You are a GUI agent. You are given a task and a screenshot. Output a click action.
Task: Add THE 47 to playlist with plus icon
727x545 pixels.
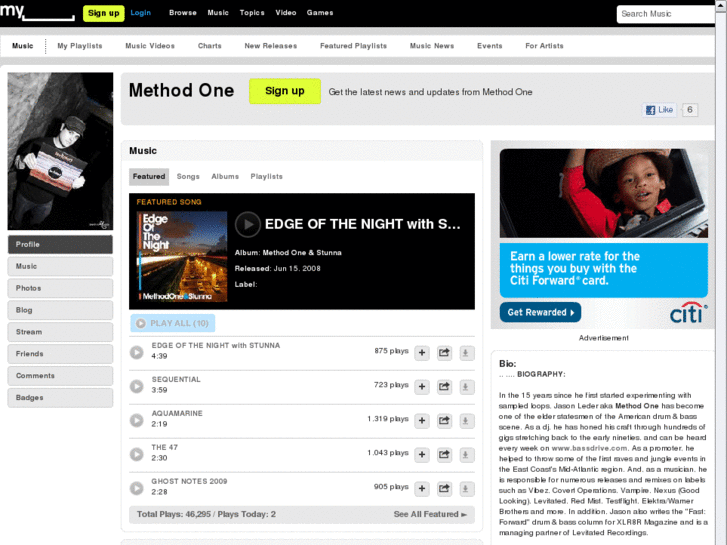(x=422, y=455)
